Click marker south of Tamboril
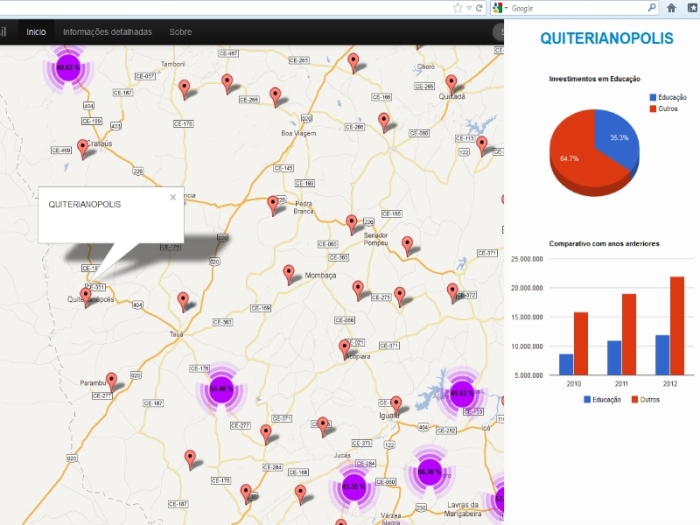The height and width of the screenshot is (525, 700). (x=184, y=89)
